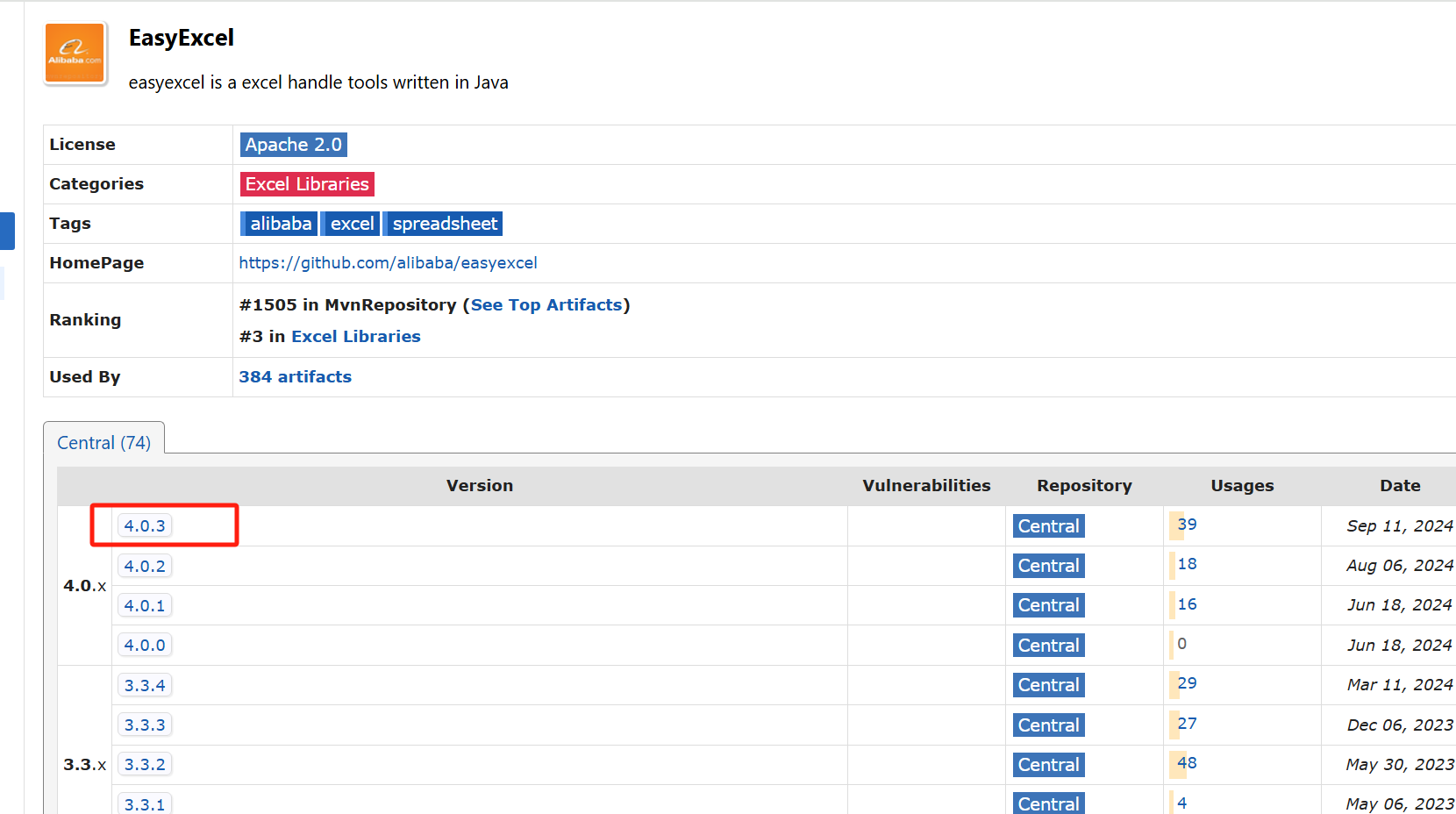Click the Aug 06, 2024 date cell

pyautogui.click(x=1400, y=566)
